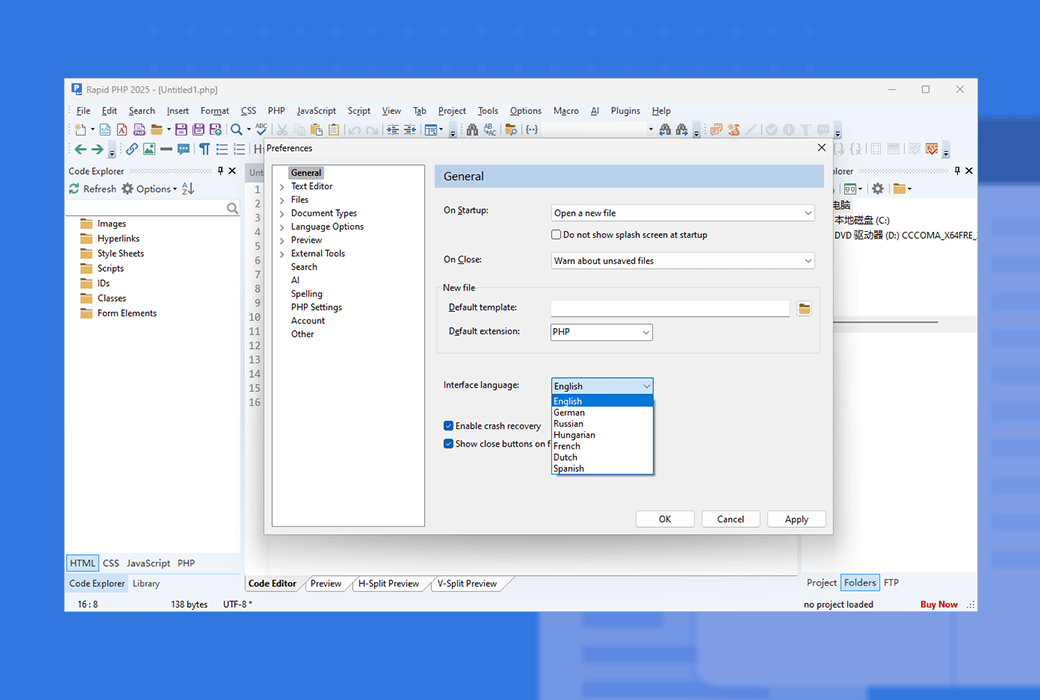Uncheck 'Enable crash recovery' checkbox
This screenshot has height=700, width=1040.
click(449, 426)
